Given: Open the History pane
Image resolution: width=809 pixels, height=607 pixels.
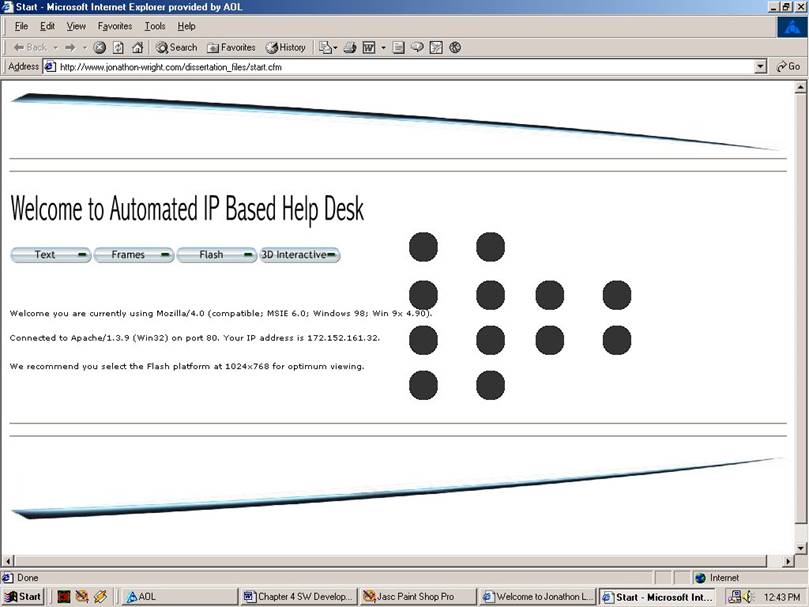Looking at the screenshot, I should coord(285,47).
